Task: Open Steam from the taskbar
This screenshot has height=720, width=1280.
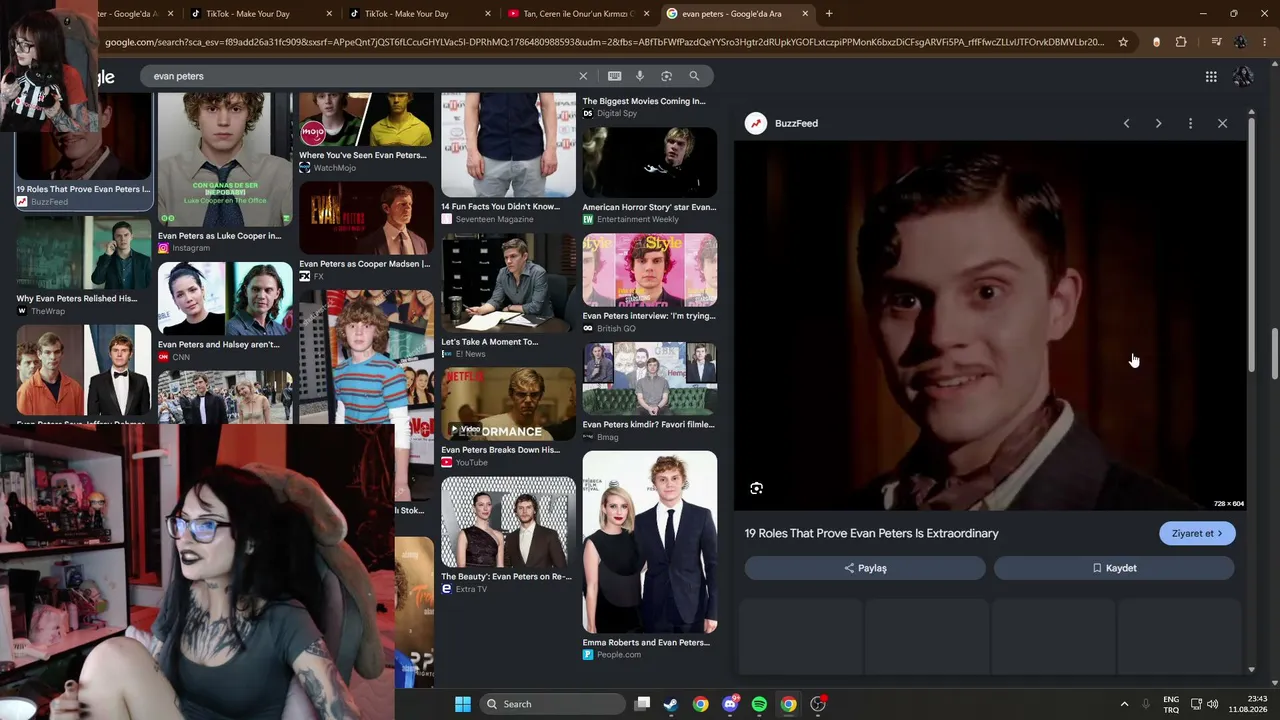Action: (x=671, y=704)
